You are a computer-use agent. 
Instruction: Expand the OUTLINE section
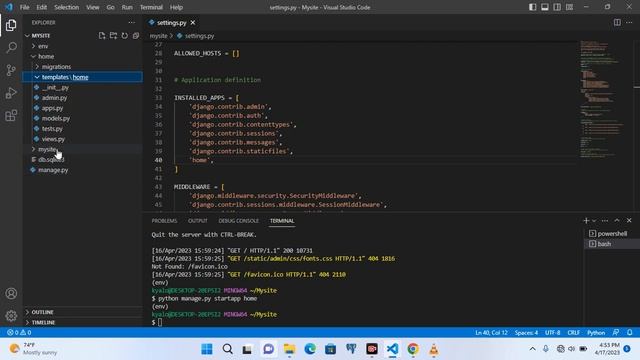42,312
